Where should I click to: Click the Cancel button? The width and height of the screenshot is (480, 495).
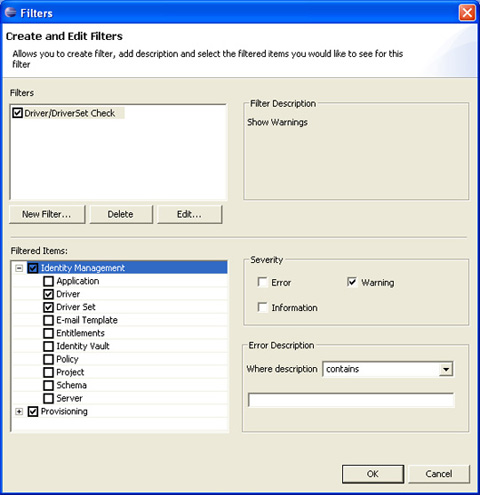click(439, 474)
